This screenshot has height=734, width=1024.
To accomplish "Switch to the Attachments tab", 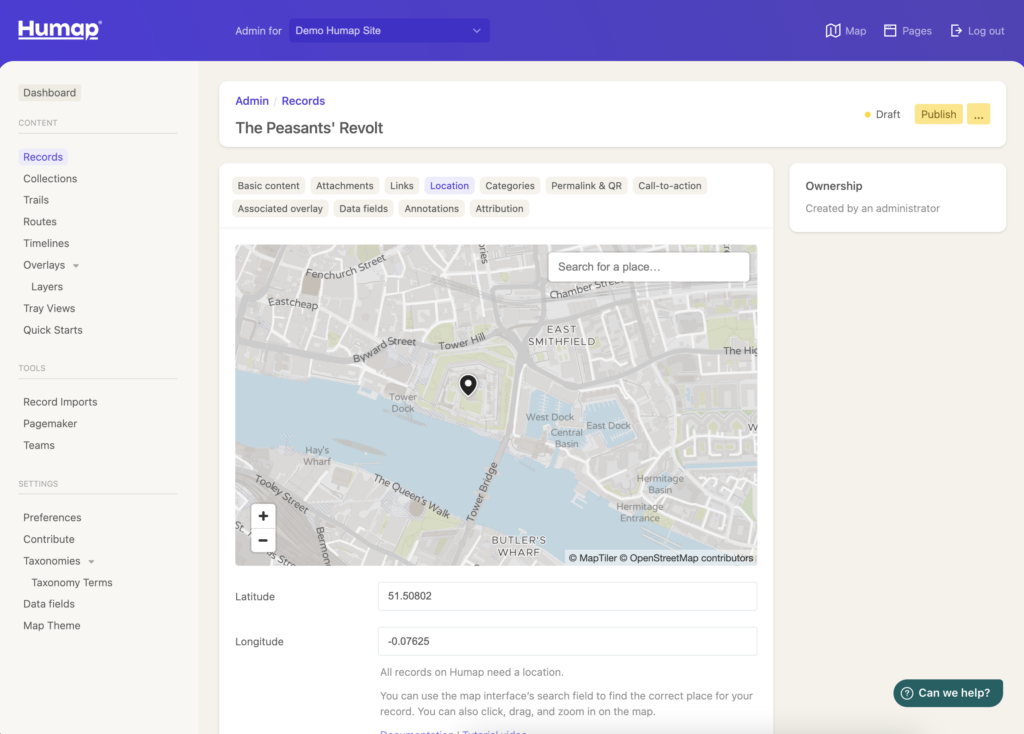I will 344,186.
